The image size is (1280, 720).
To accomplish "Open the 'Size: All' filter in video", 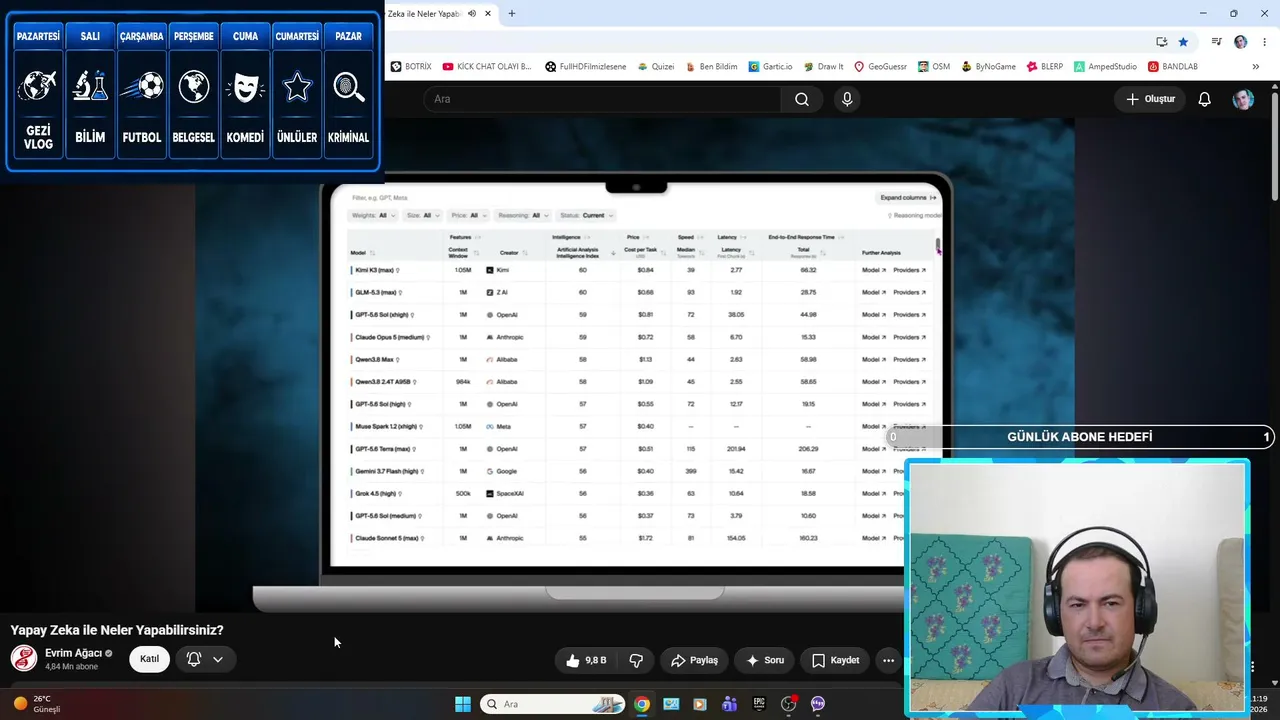I will tap(424, 215).
